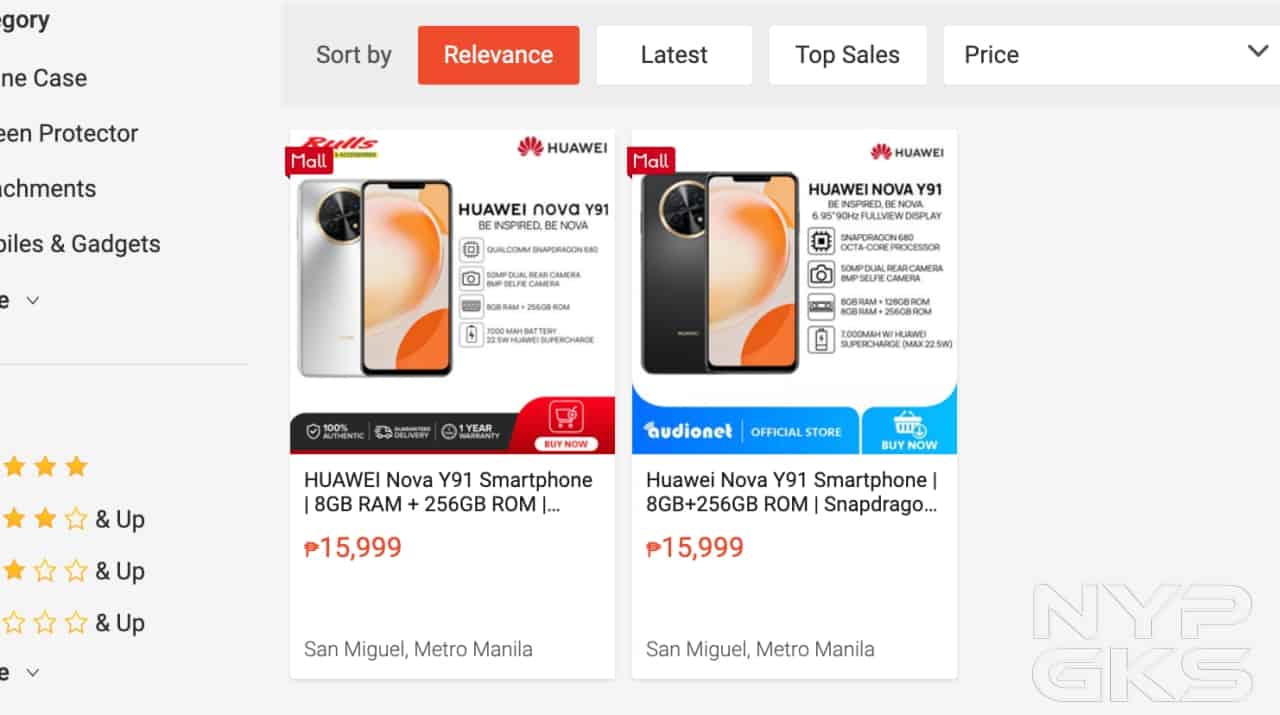
Task: Expand more categories chevron below Mobiles & Gadgets
Action: 32,300
